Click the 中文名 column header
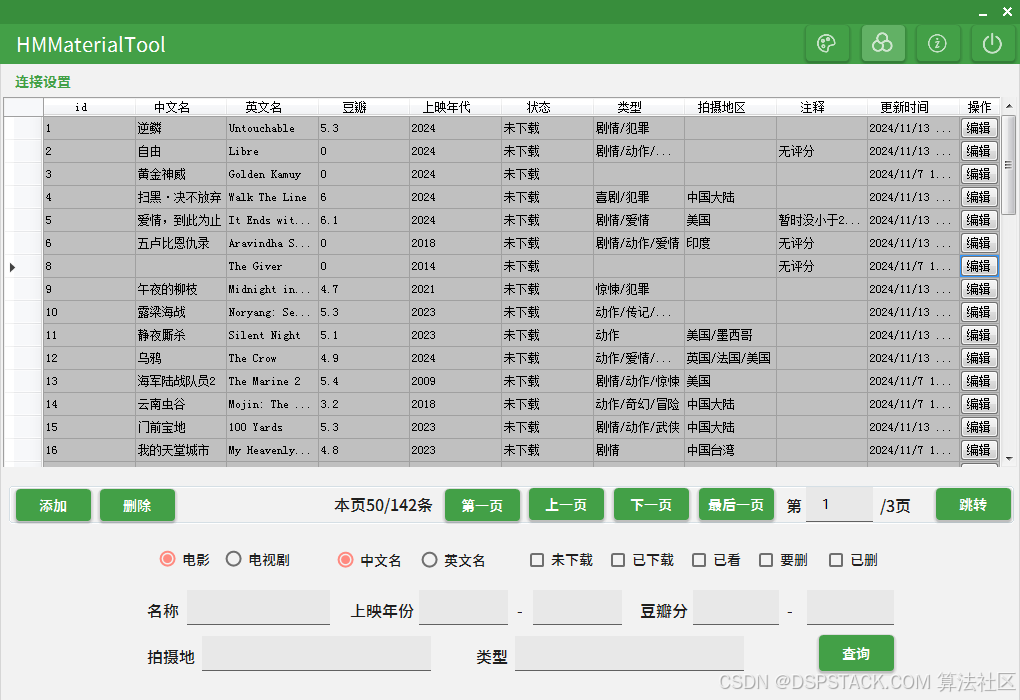This screenshot has width=1020, height=700. click(180, 107)
